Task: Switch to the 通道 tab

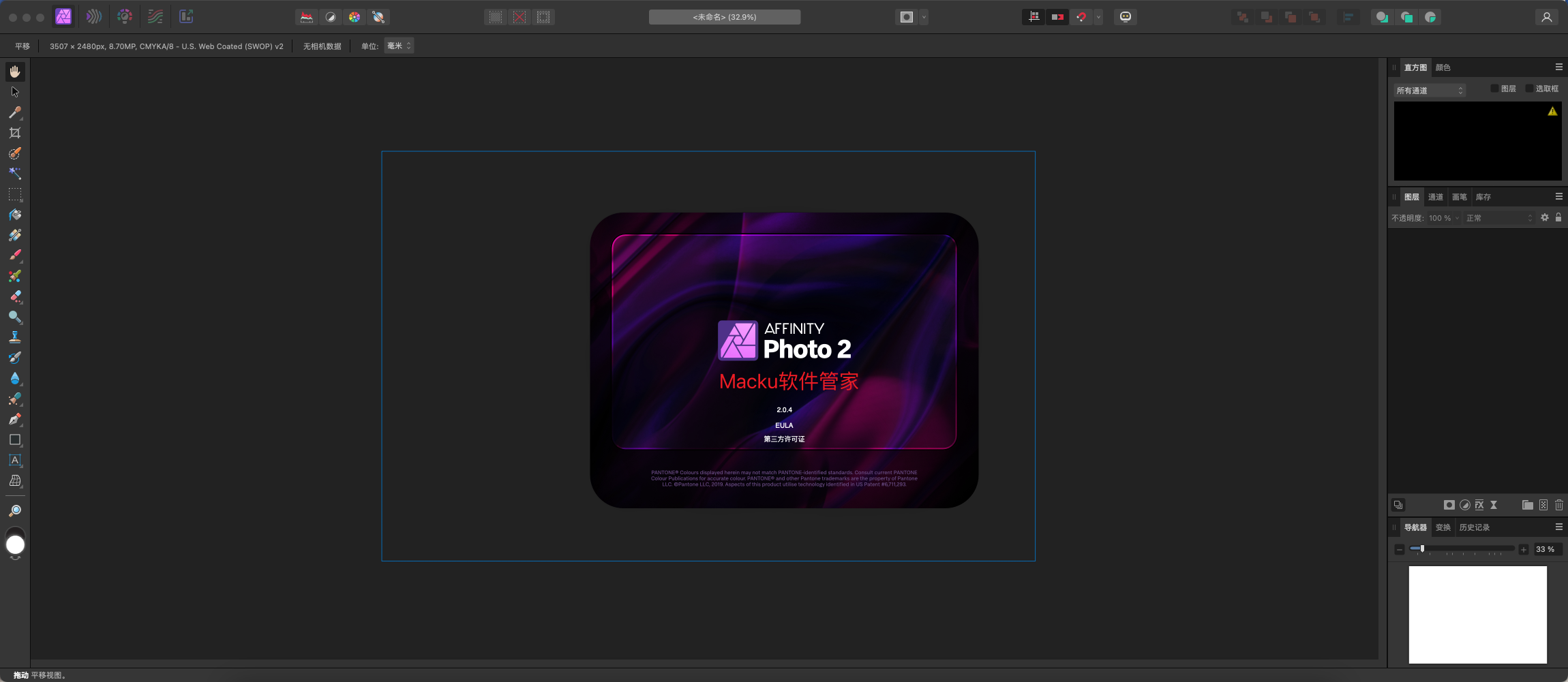Action: point(1436,197)
